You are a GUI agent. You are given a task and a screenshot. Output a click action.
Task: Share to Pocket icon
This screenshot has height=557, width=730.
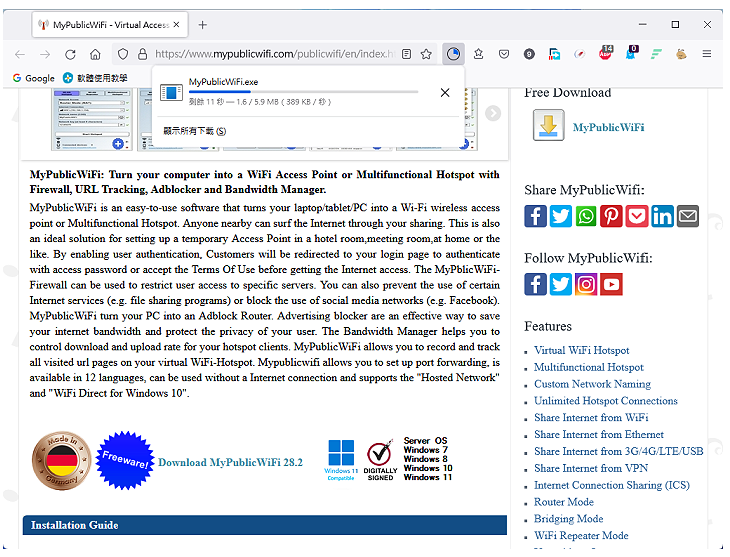[636, 216]
